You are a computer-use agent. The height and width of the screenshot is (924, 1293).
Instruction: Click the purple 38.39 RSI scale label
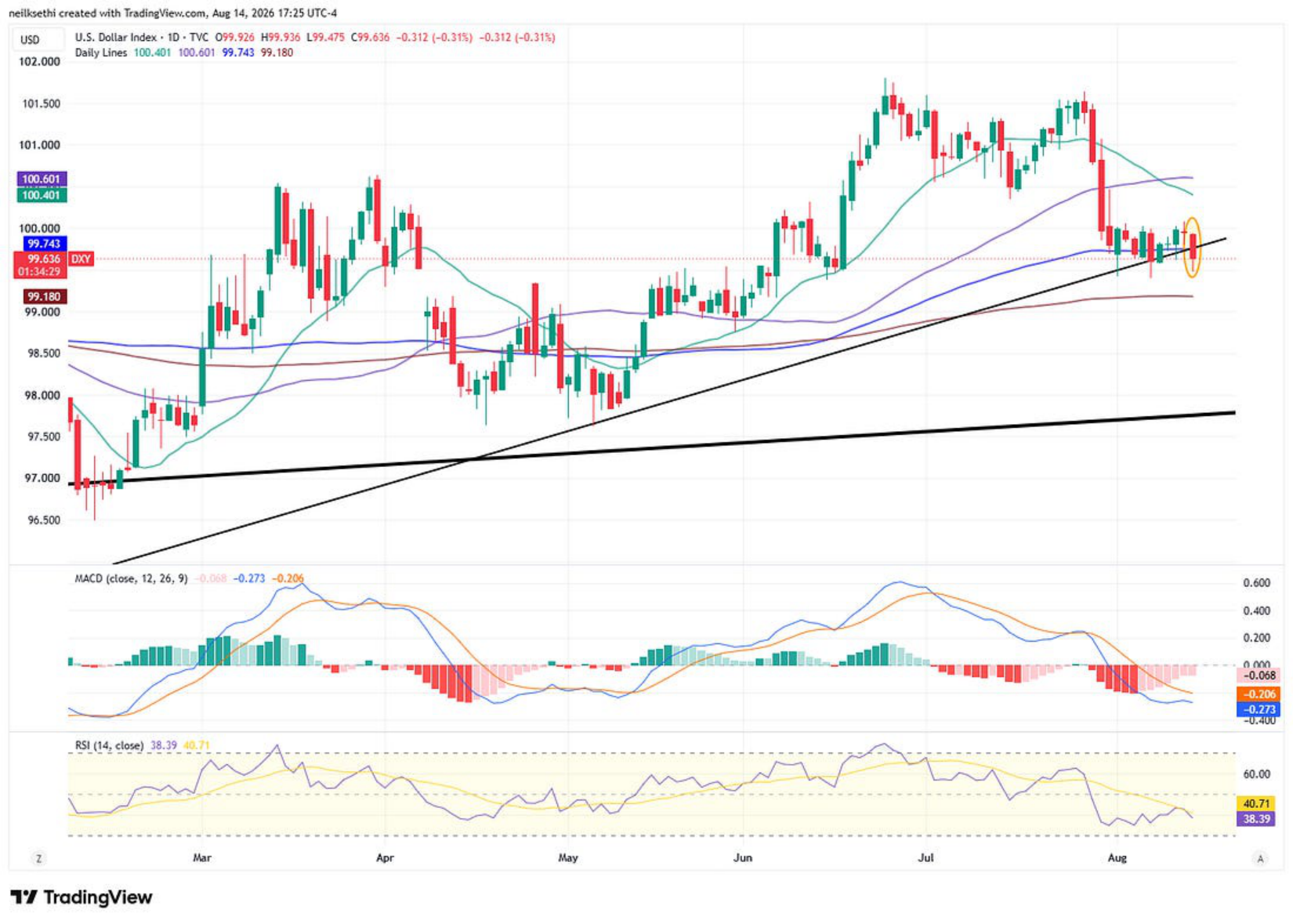1256,819
